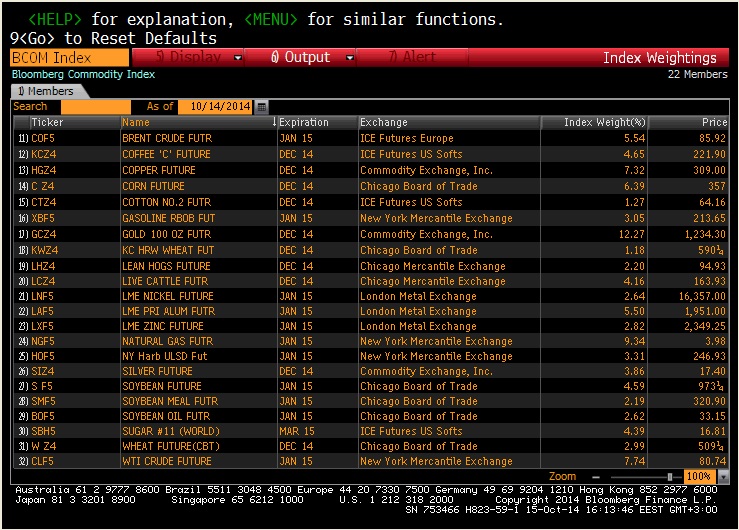Select GCZ4 gold ticker
This screenshot has width=739, height=530.
(x=43, y=235)
